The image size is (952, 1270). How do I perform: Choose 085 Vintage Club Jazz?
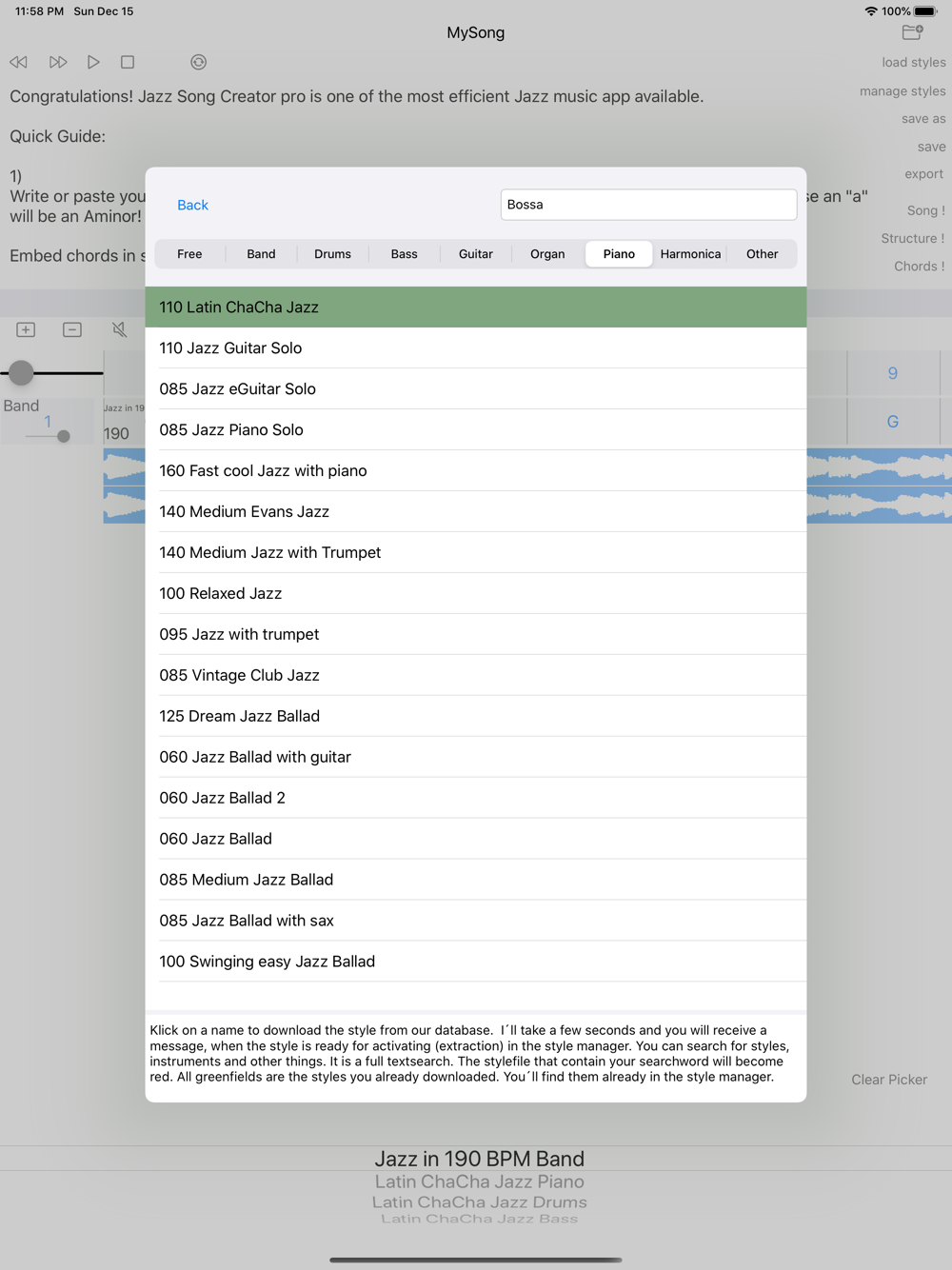(476, 675)
